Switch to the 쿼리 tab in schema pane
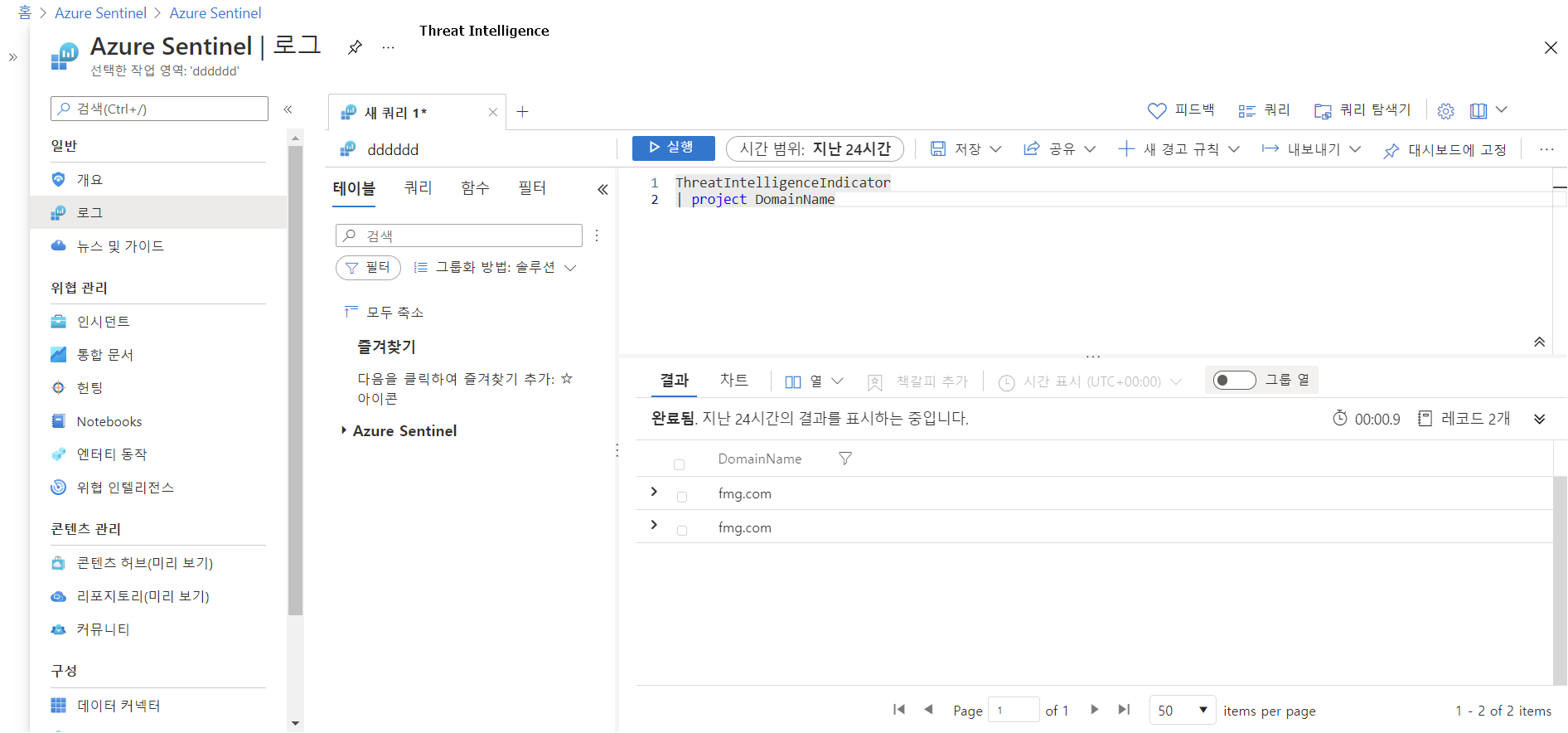Viewport: 1568px width, 733px height. (418, 188)
